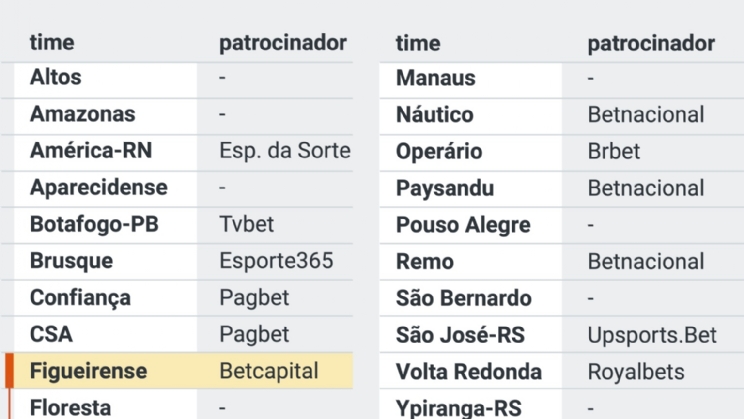This screenshot has width=744, height=419.
Task: Click the left 'time' column header
Action: pyautogui.click(x=52, y=43)
